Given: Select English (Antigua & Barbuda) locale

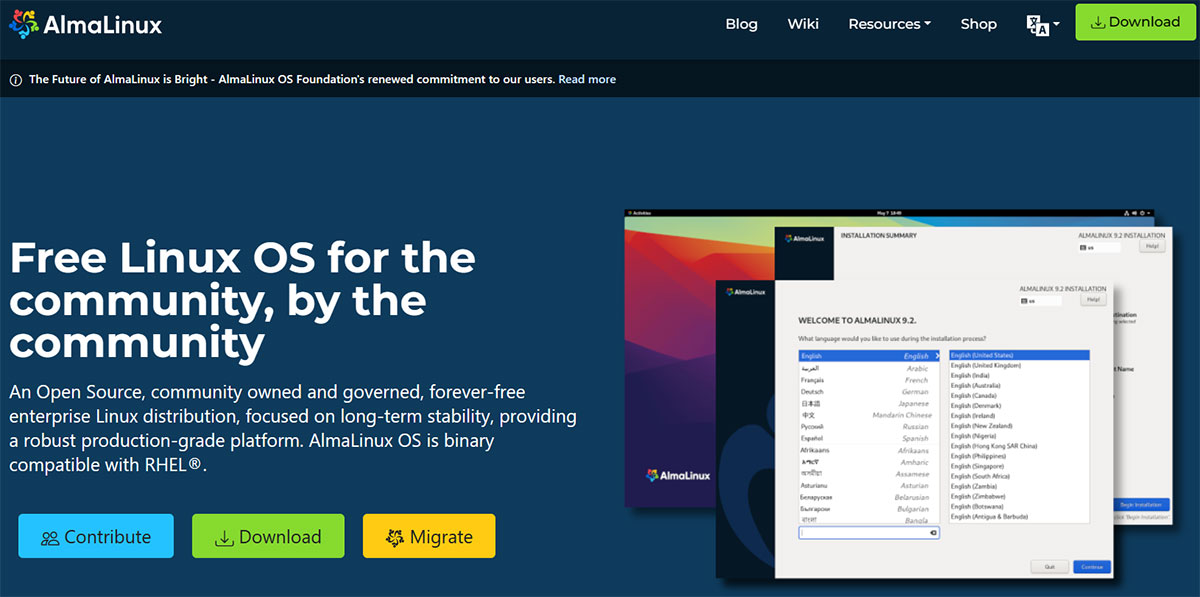Looking at the screenshot, I should (1019, 517).
